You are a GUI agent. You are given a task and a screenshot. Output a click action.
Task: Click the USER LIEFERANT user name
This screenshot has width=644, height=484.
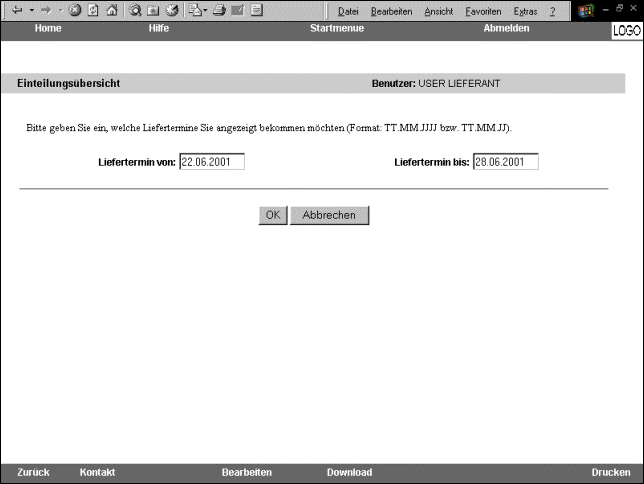(x=459, y=83)
